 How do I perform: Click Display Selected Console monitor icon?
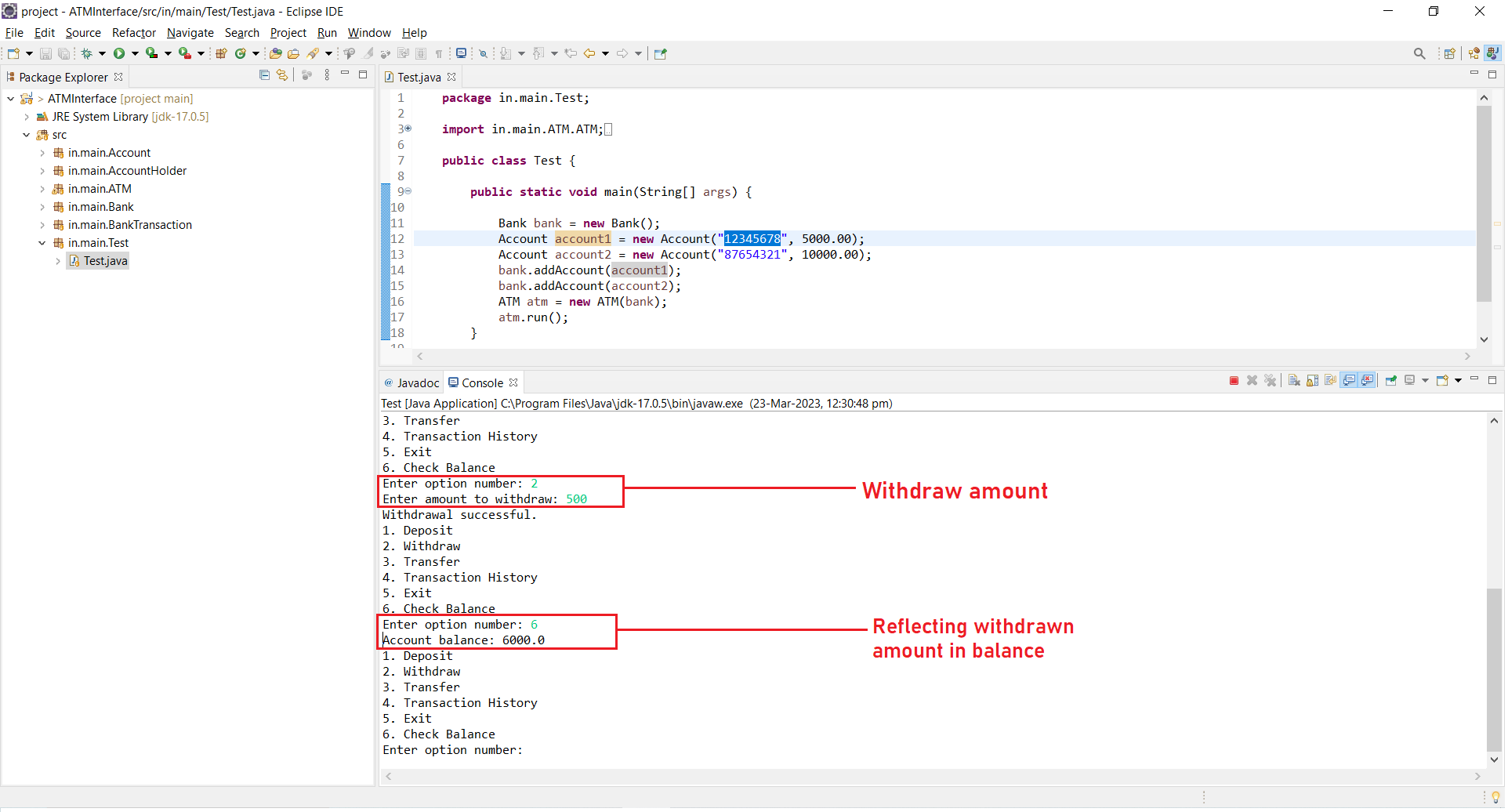click(x=1410, y=381)
